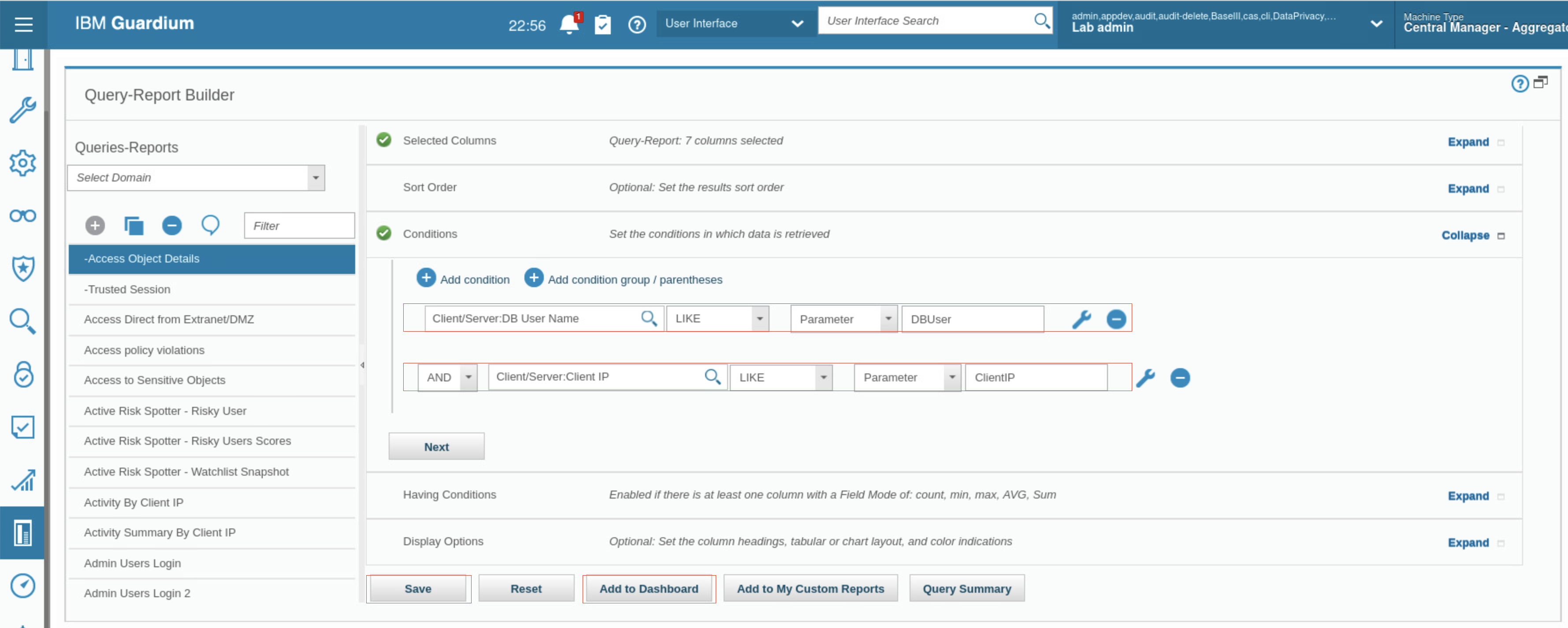Expand the Display Options section

1468,542
